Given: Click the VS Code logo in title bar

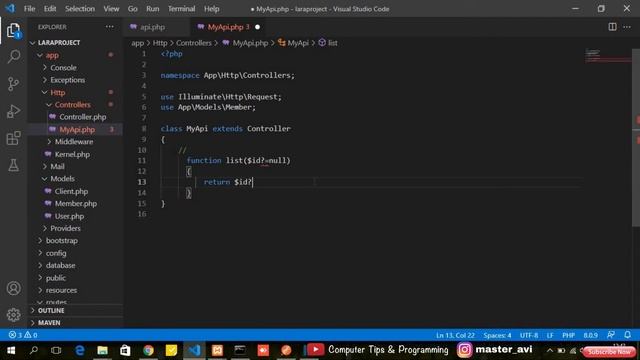Looking at the screenshot, I should [x=10, y=9].
